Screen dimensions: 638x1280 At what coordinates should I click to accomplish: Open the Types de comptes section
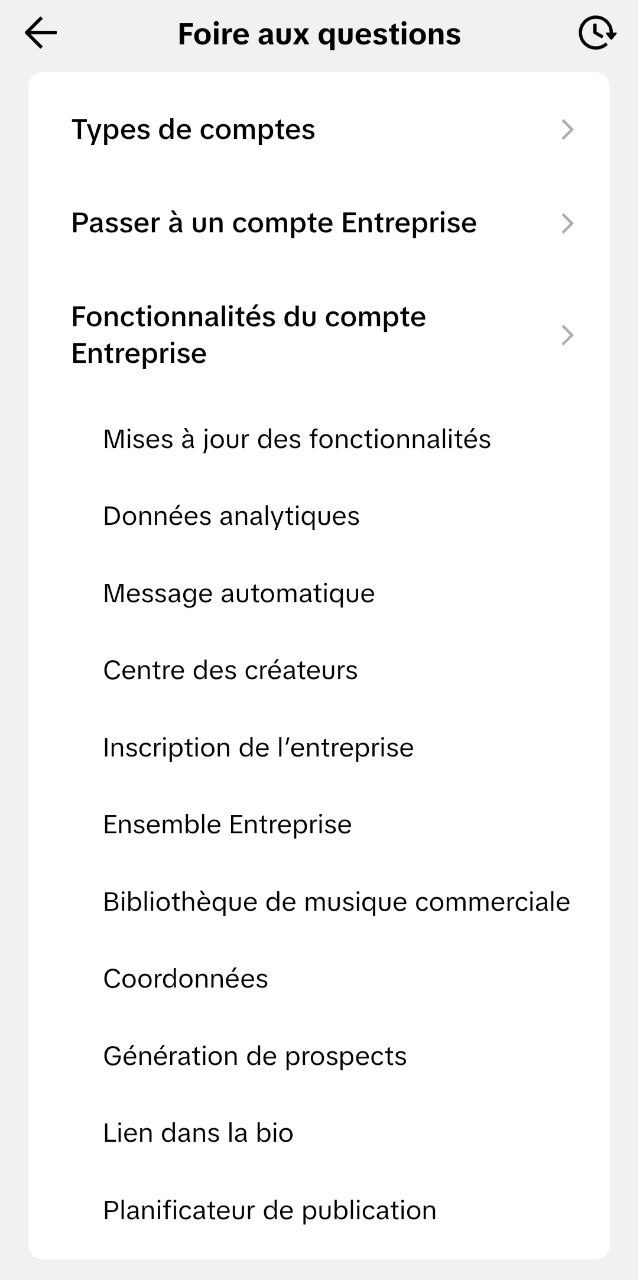click(193, 129)
